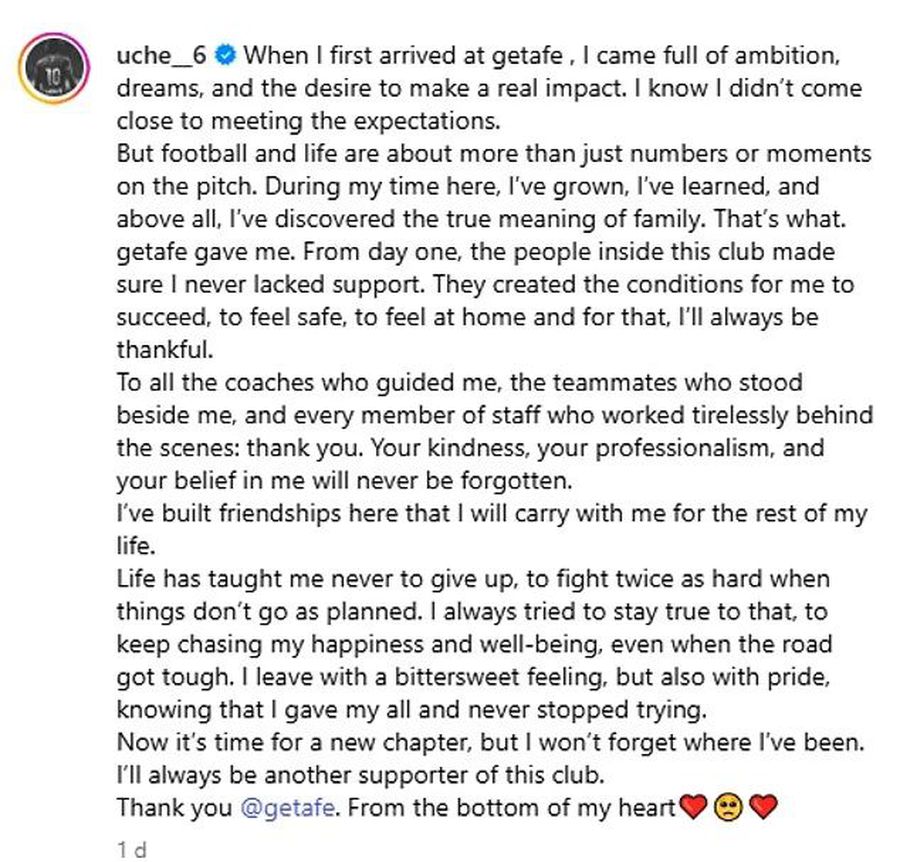900x862 pixels.
Task: Click the "1 d" post timestamp
Action: 131,849
